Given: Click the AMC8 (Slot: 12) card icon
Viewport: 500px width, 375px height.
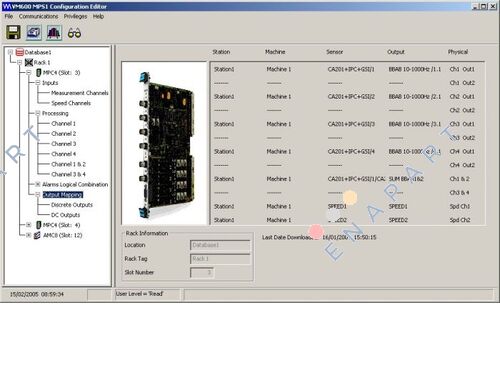Looking at the screenshot, I should pos(38,235).
